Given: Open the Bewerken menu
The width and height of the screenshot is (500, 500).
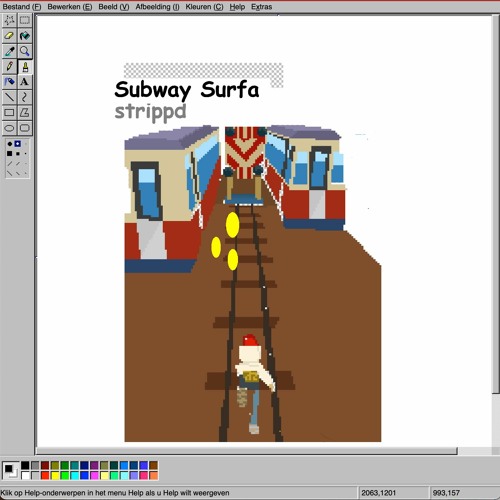Looking at the screenshot, I should click(x=70, y=7).
